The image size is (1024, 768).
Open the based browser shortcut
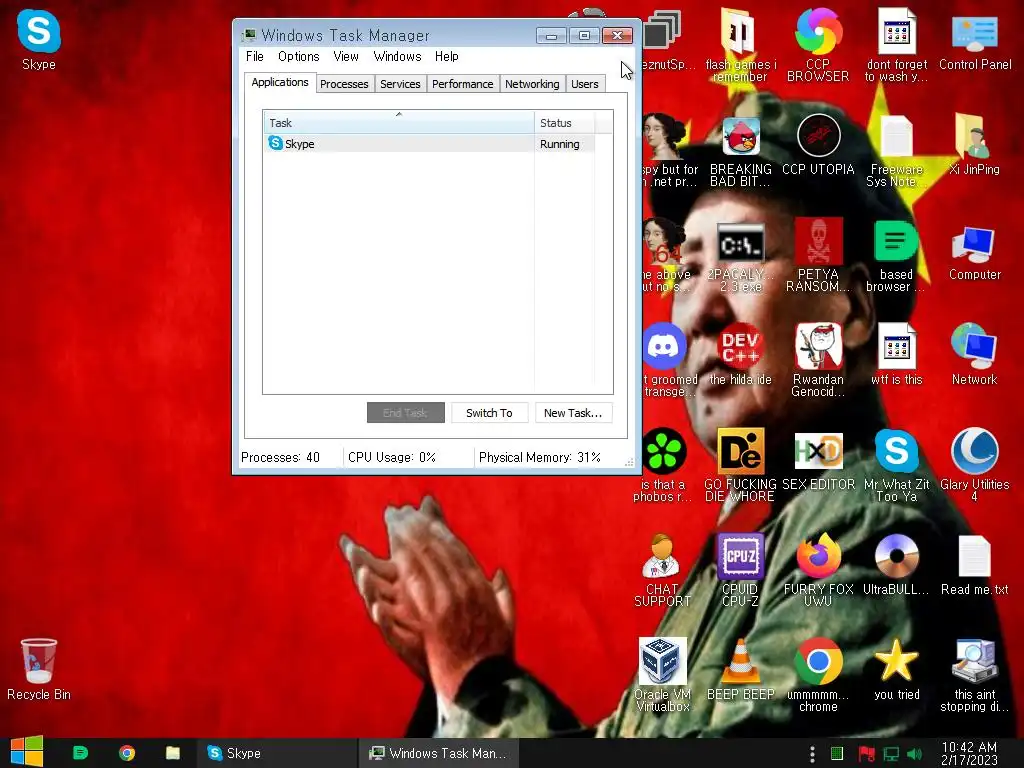click(x=896, y=255)
